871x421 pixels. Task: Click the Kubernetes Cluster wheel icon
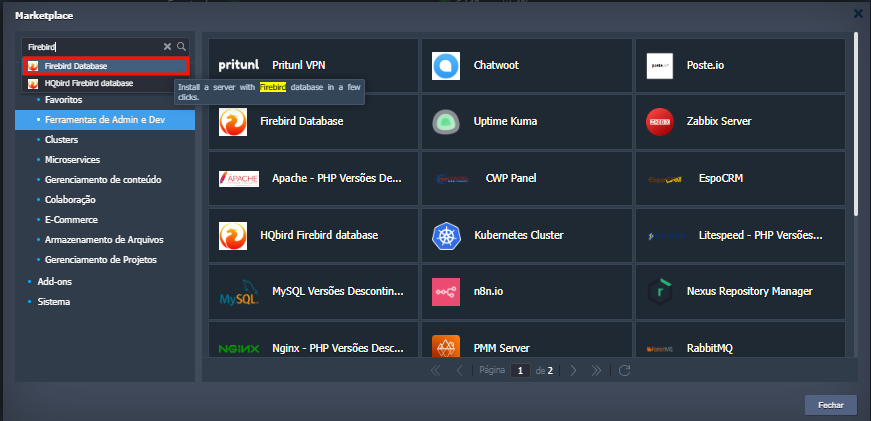pyautogui.click(x=446, y=235)
